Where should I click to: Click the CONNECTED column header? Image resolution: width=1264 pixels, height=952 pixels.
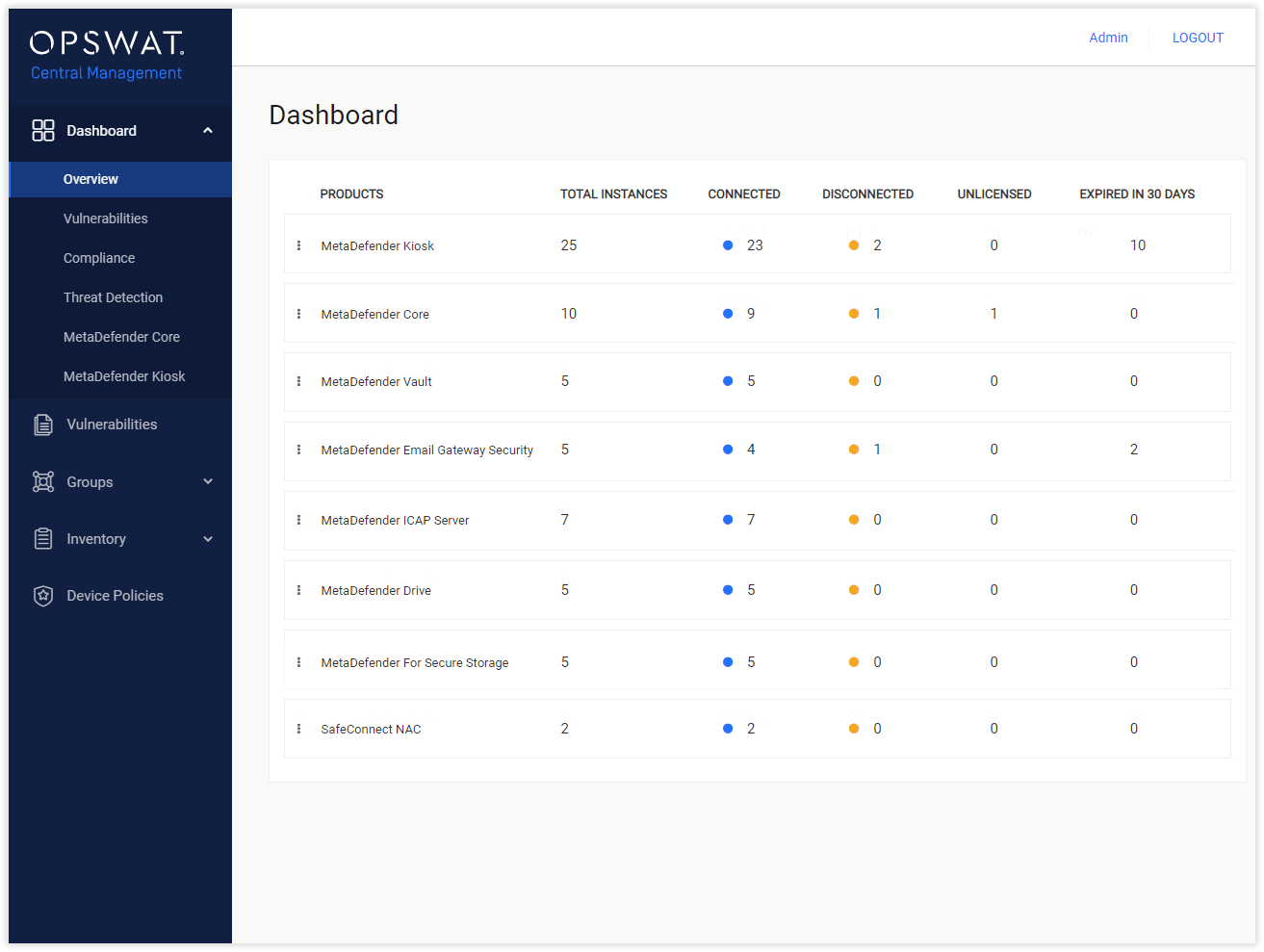[744, 194]
